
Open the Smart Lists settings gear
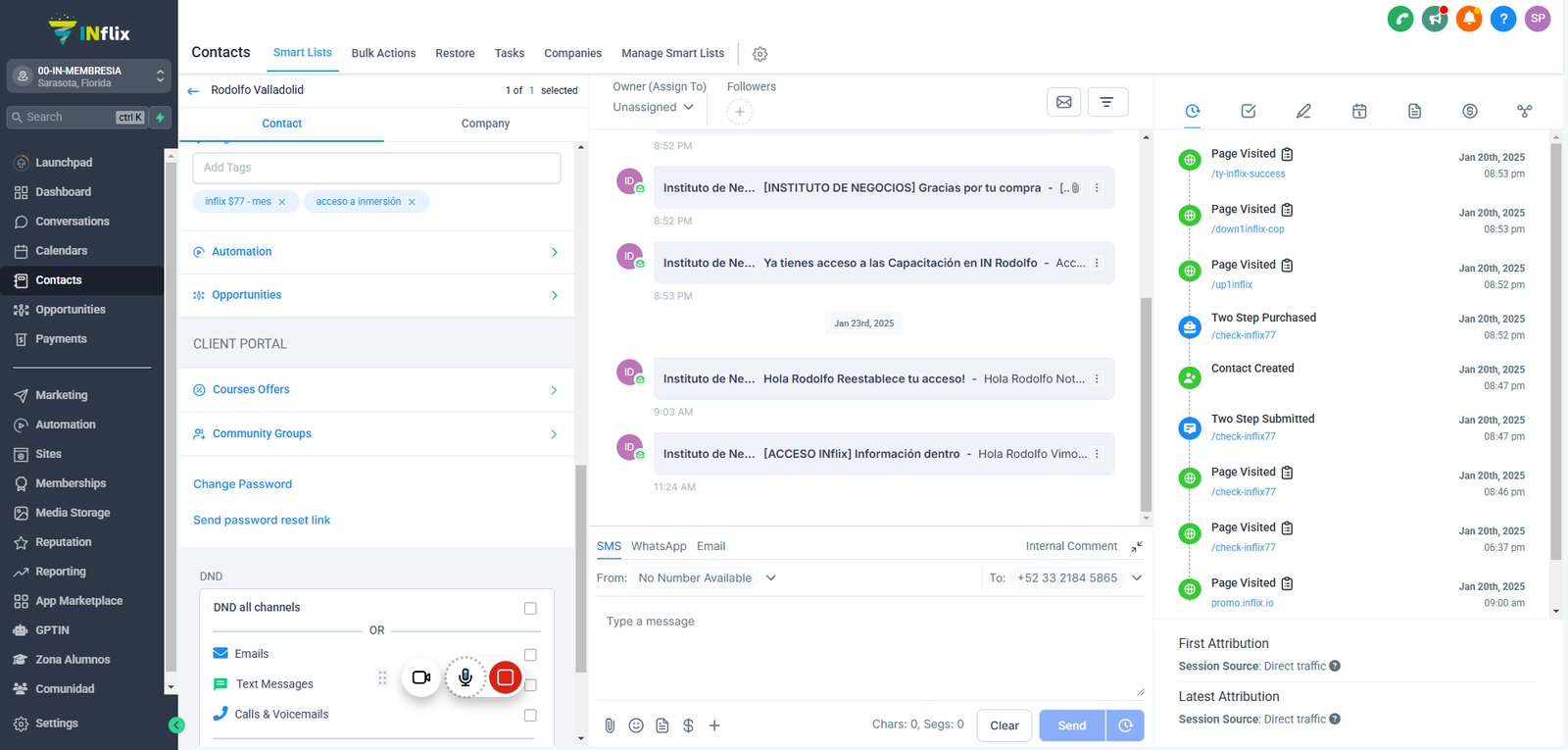(x=759, y=54)
